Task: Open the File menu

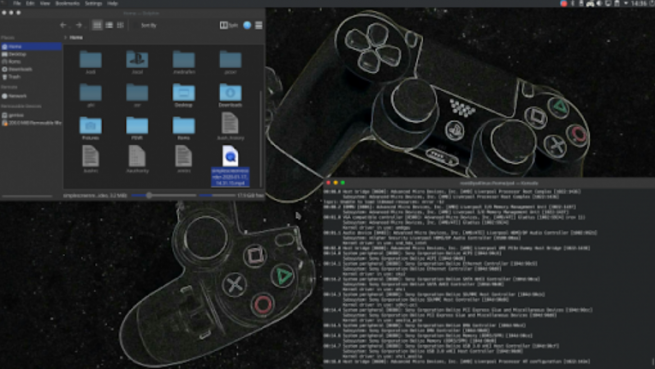Action: pyautogui.click(x=17, y=3)
